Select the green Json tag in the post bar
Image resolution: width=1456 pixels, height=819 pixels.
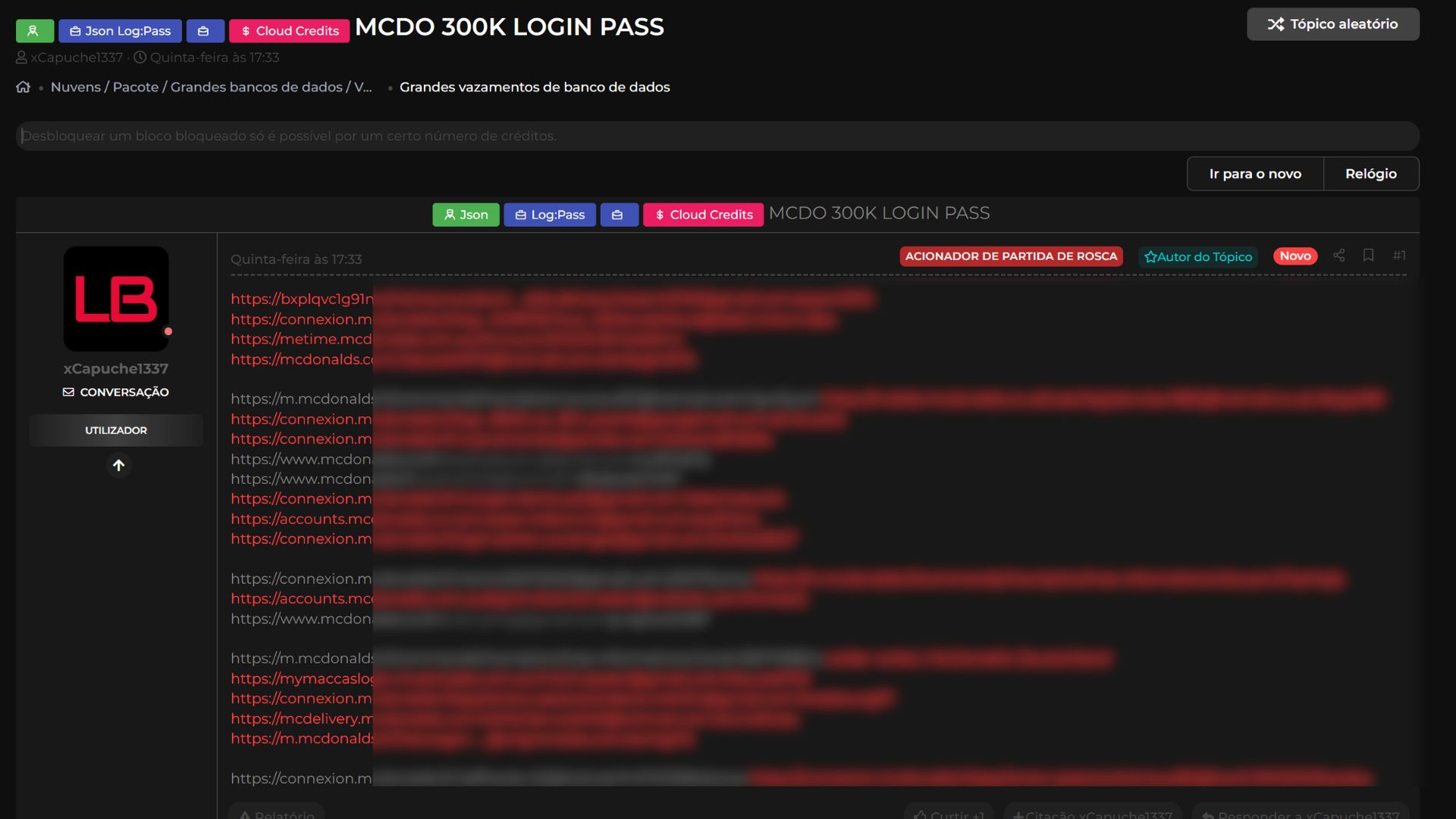pyautogui.click(x=466, y=215)
